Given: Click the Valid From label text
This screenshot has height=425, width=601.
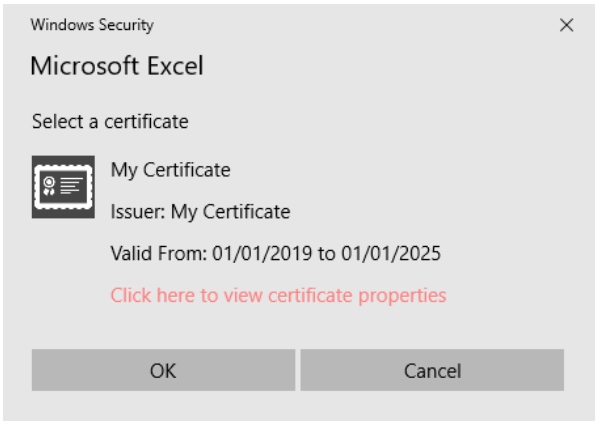Looking at the screenshot, I should tap(159, 253).
